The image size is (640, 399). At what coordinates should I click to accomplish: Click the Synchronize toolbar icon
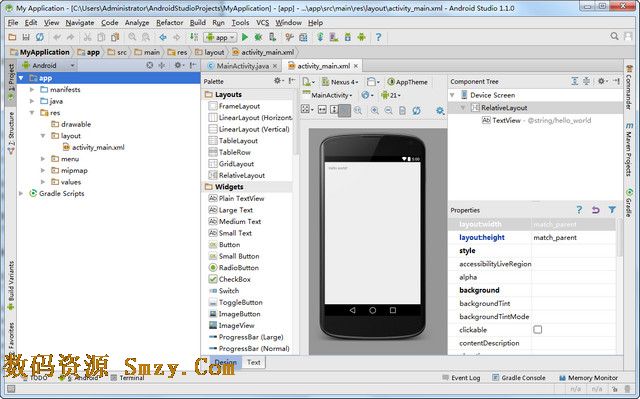(x=40, y=38)
